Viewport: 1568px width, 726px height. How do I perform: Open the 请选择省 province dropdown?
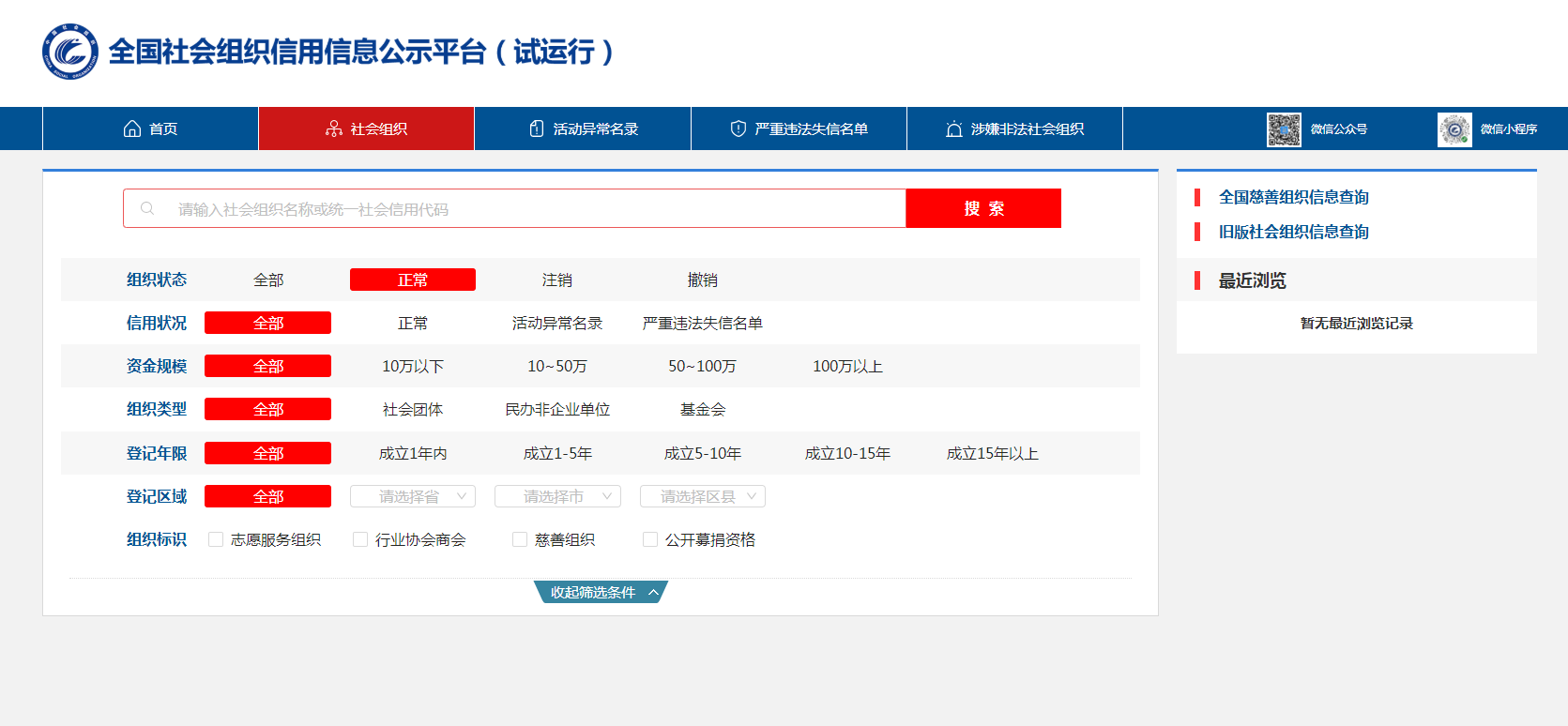413,496
